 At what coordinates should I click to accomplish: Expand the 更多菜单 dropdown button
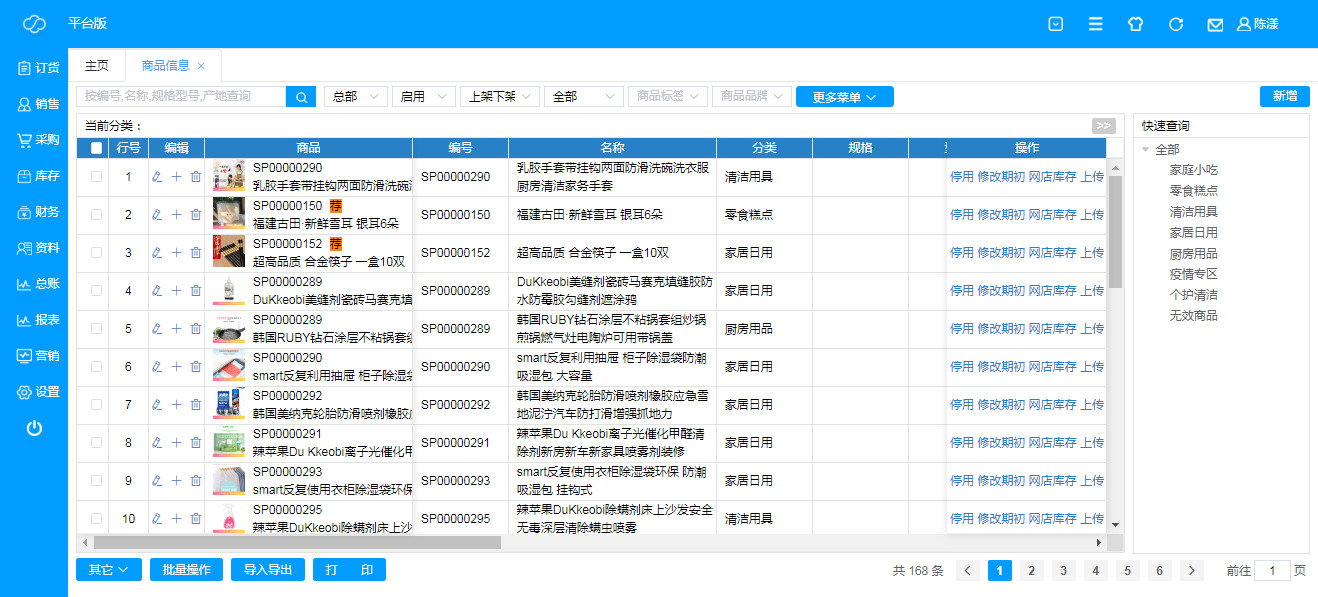tap(844, 97)
